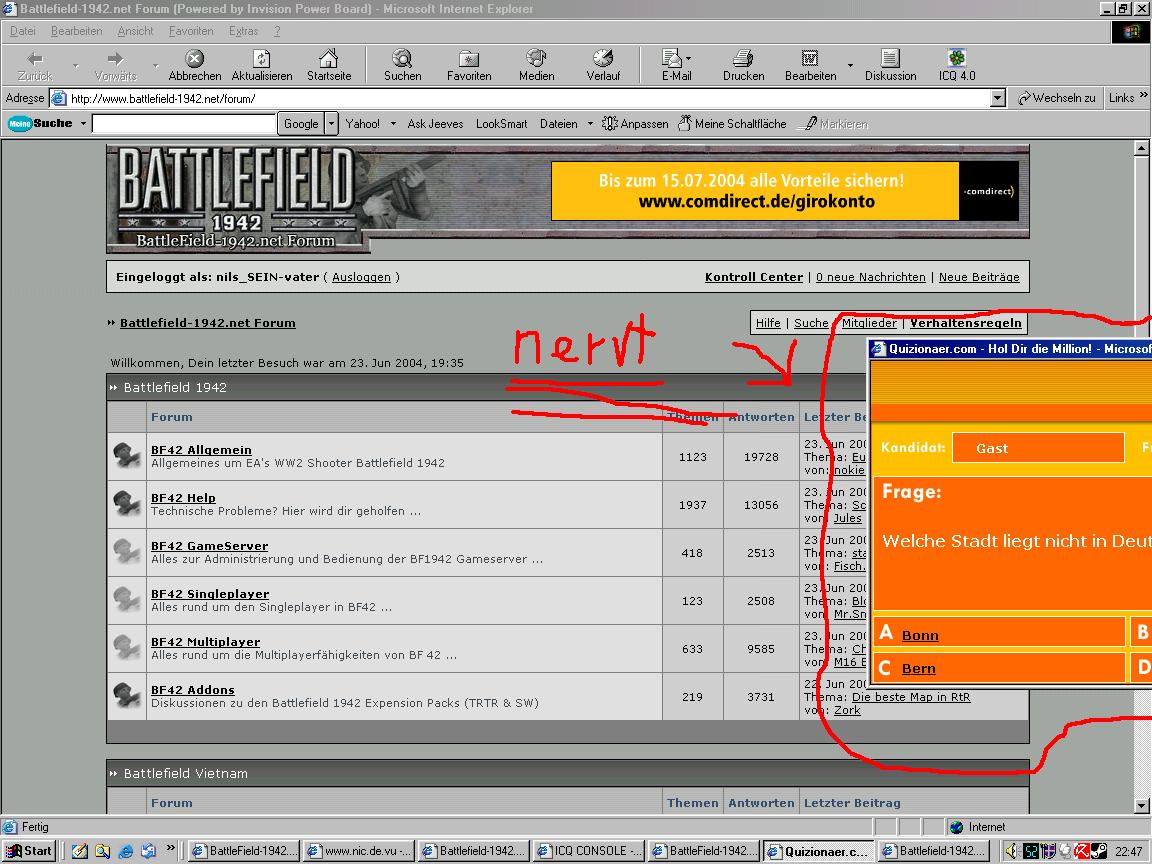The height and width of the screenshot is (864, 1152).
Task: Open the Verlauf history icon
Action: point(603,59)
